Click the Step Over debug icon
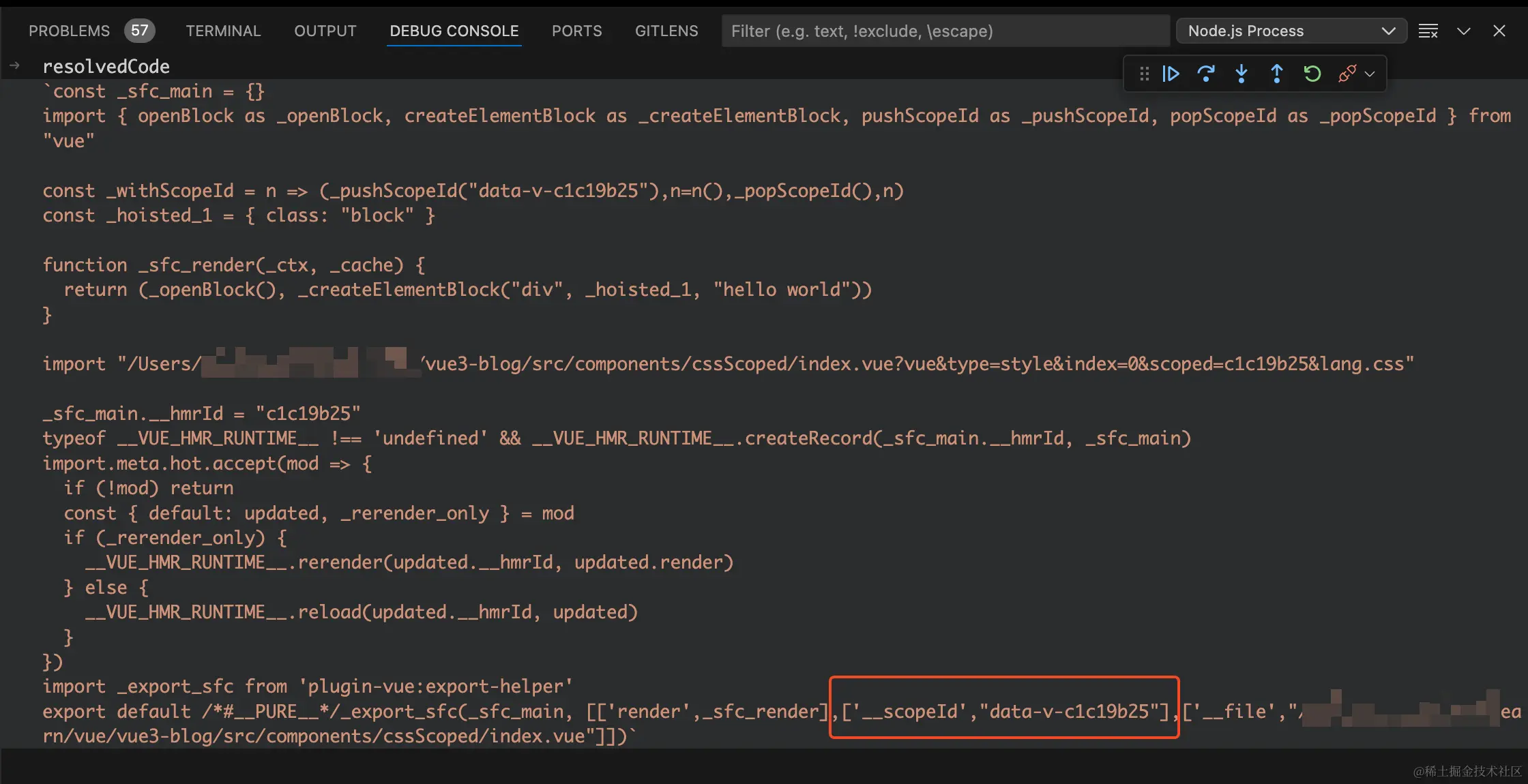This screenshot has width=1528, height=784. click(1206, 72)
